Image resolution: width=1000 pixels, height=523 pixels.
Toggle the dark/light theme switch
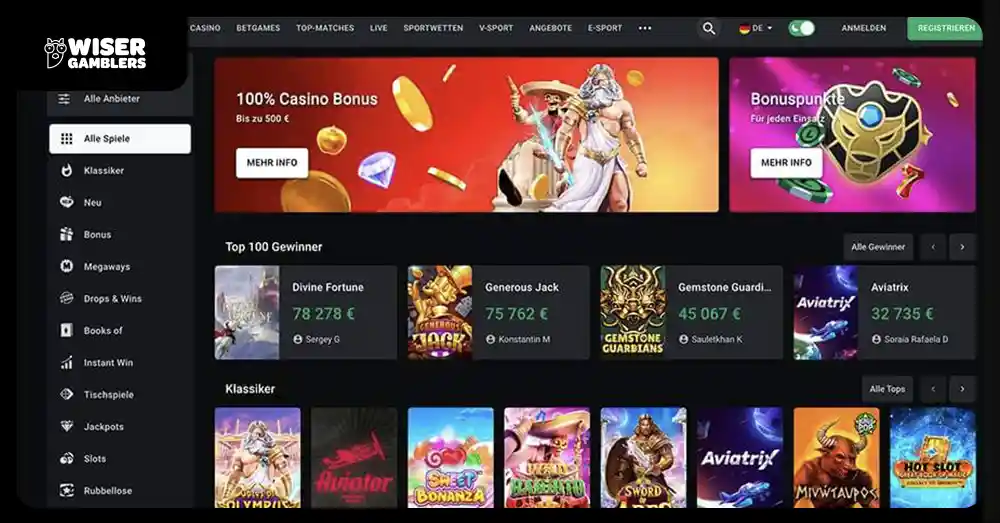pyautogui.click(x=802, y=28)
